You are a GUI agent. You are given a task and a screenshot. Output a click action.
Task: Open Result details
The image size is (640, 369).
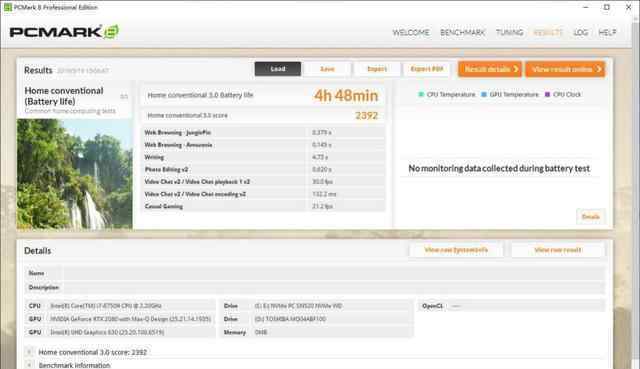[x=490, y=69]
